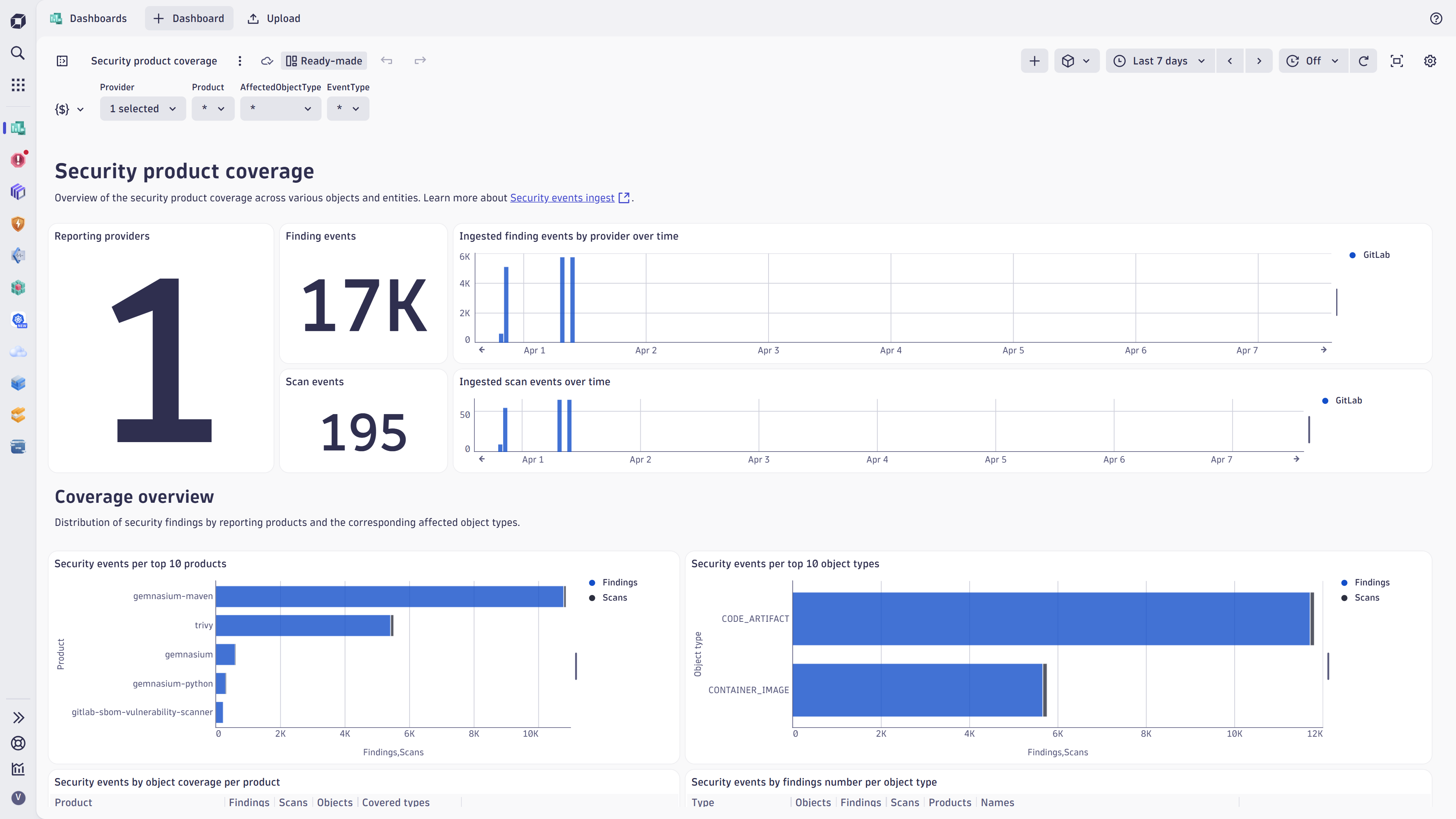The height and width of the screenshot is (819, 1456).
Task: Open the Kubernetes app marked NEW
Action: click(19, 320)
